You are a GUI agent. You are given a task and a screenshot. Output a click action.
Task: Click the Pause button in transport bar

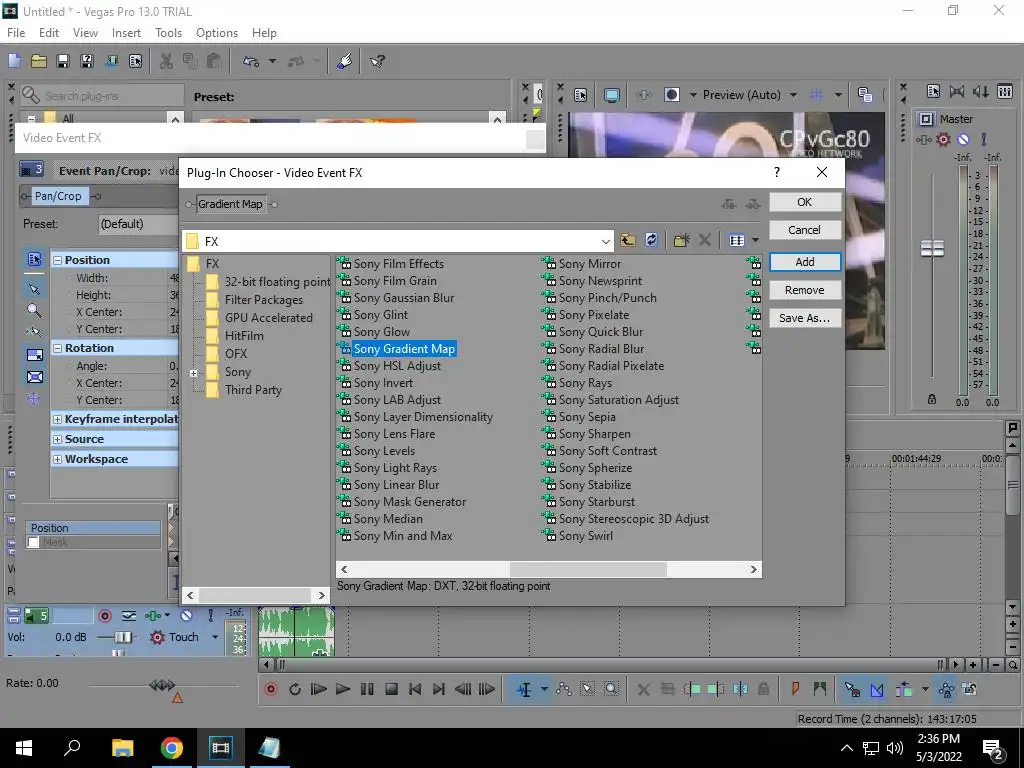[367, 689]
